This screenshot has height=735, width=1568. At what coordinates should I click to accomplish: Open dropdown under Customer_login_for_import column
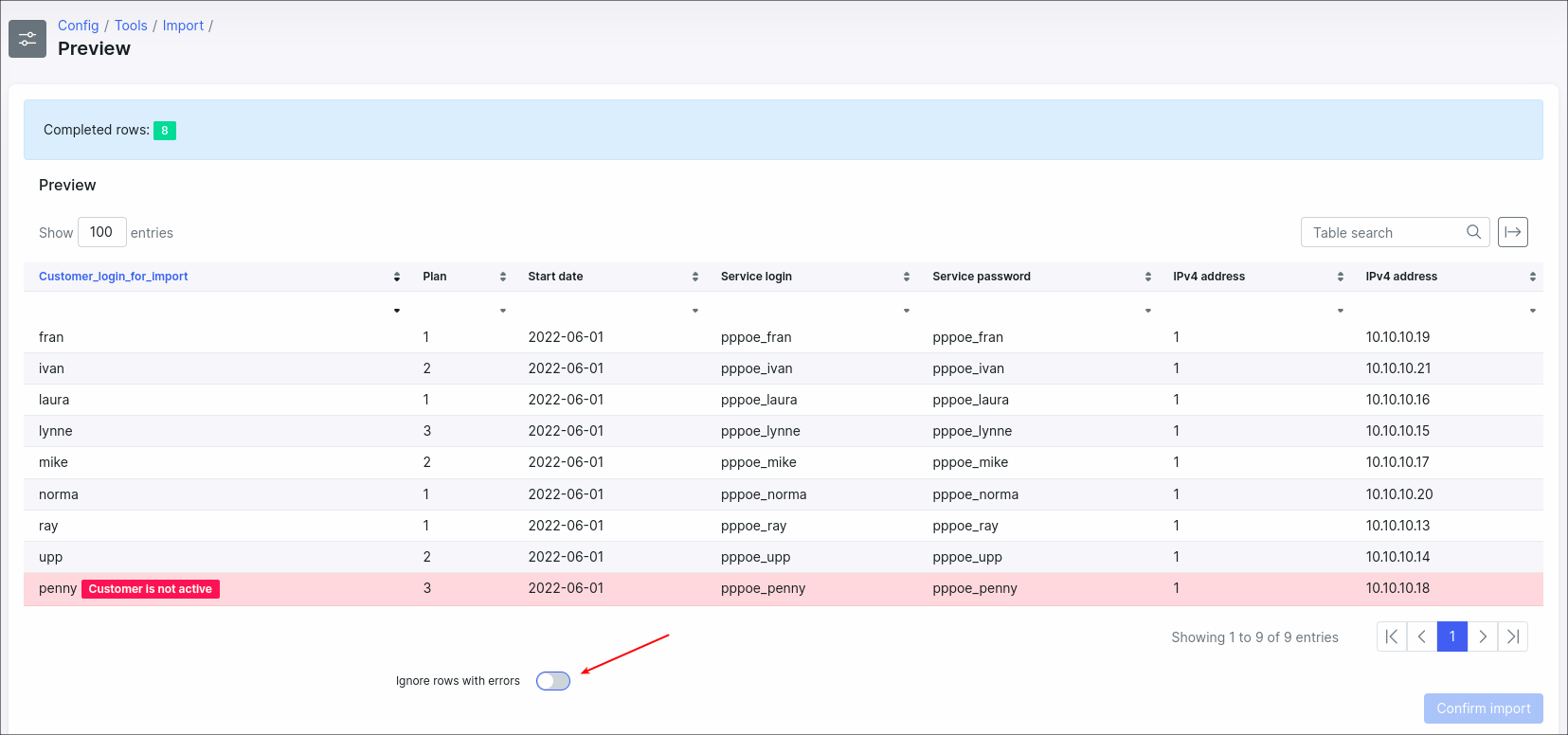tap(396, 311)
